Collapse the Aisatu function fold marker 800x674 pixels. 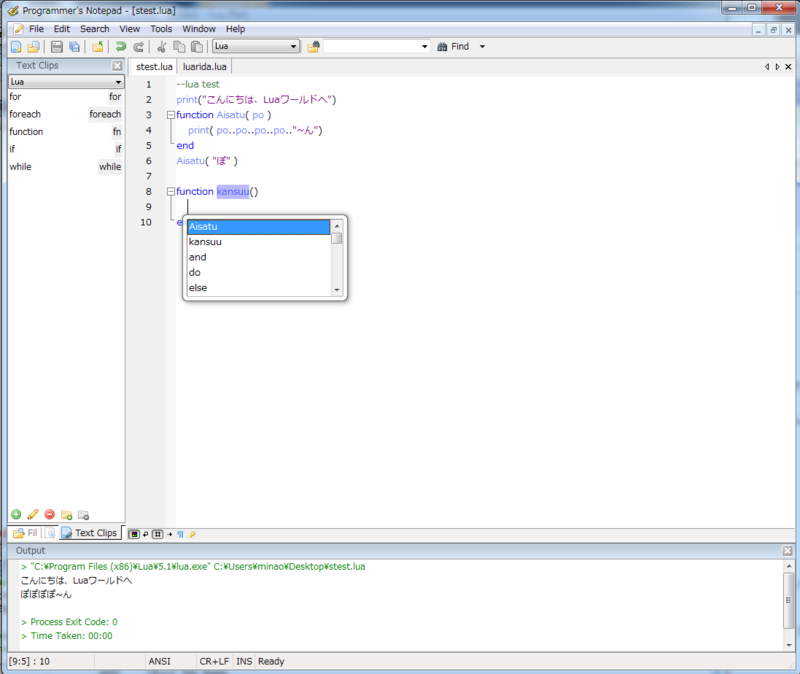(171, 115)
